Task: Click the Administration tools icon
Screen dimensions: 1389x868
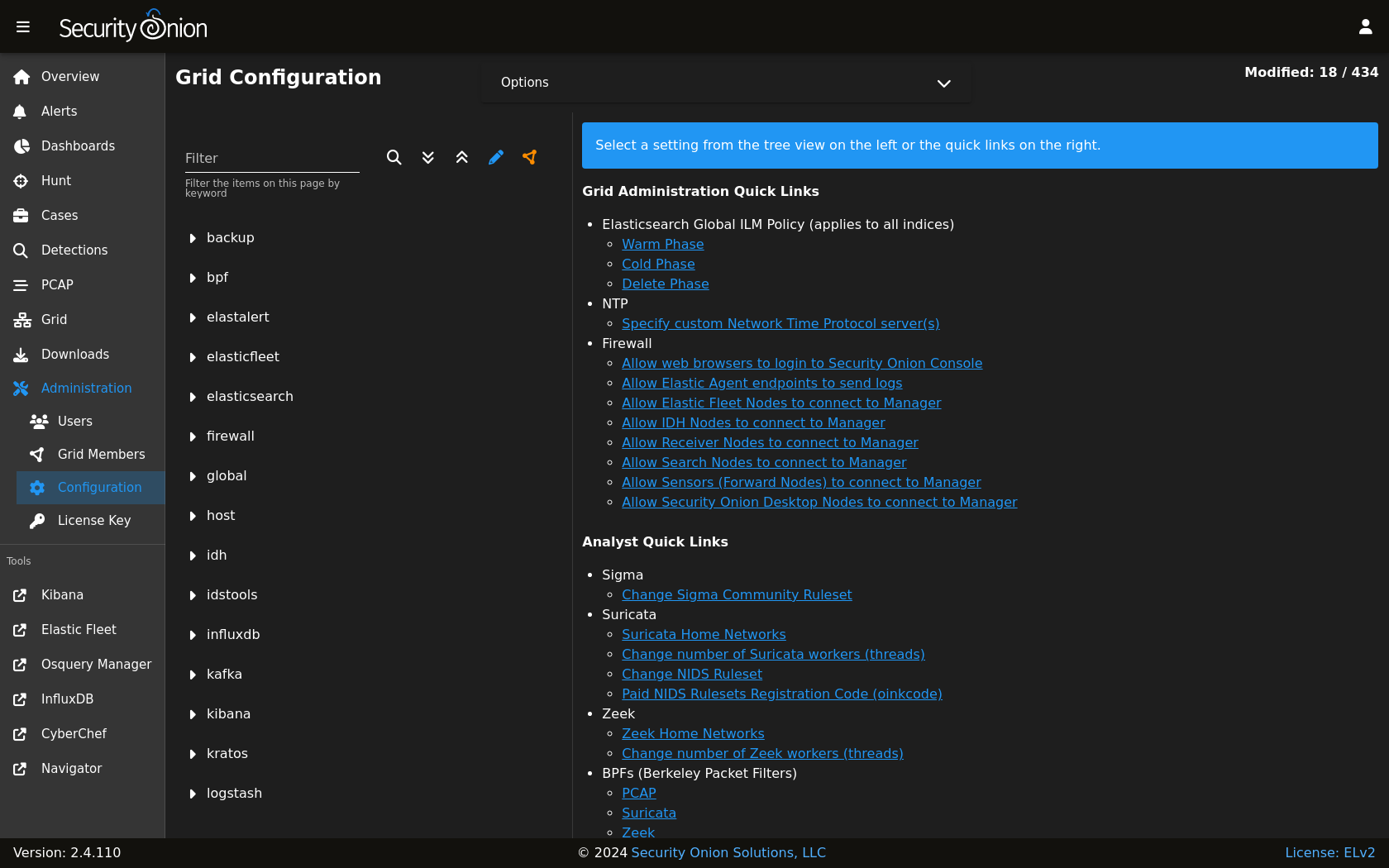Action: coord(21,389)
